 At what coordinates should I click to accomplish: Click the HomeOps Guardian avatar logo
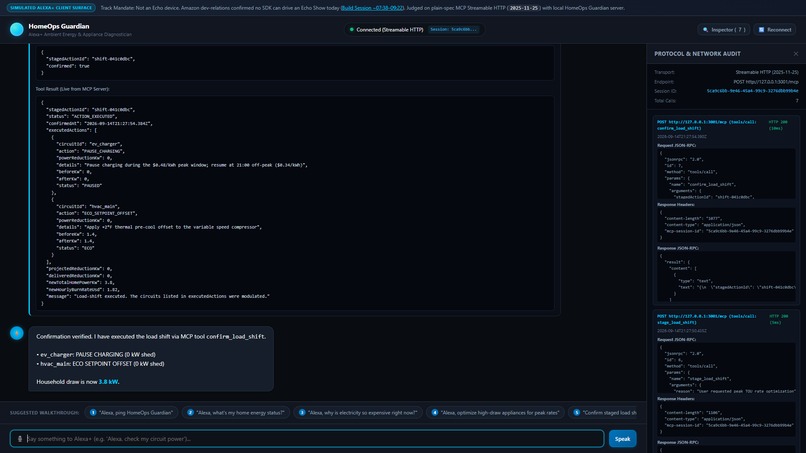point(16,29)
